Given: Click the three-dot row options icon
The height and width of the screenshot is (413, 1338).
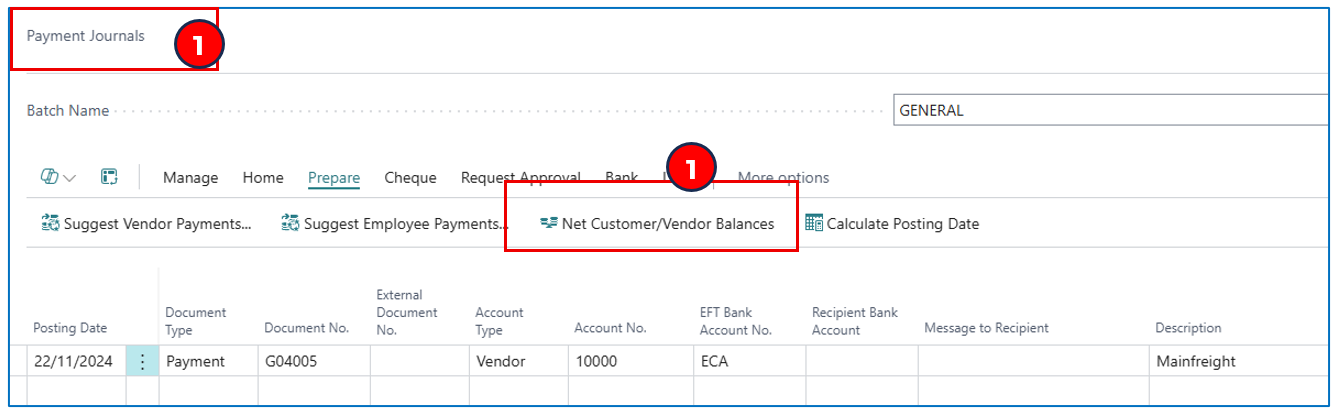Looking at the screenshot, I should pyautogui.click(x=142, y=361).
